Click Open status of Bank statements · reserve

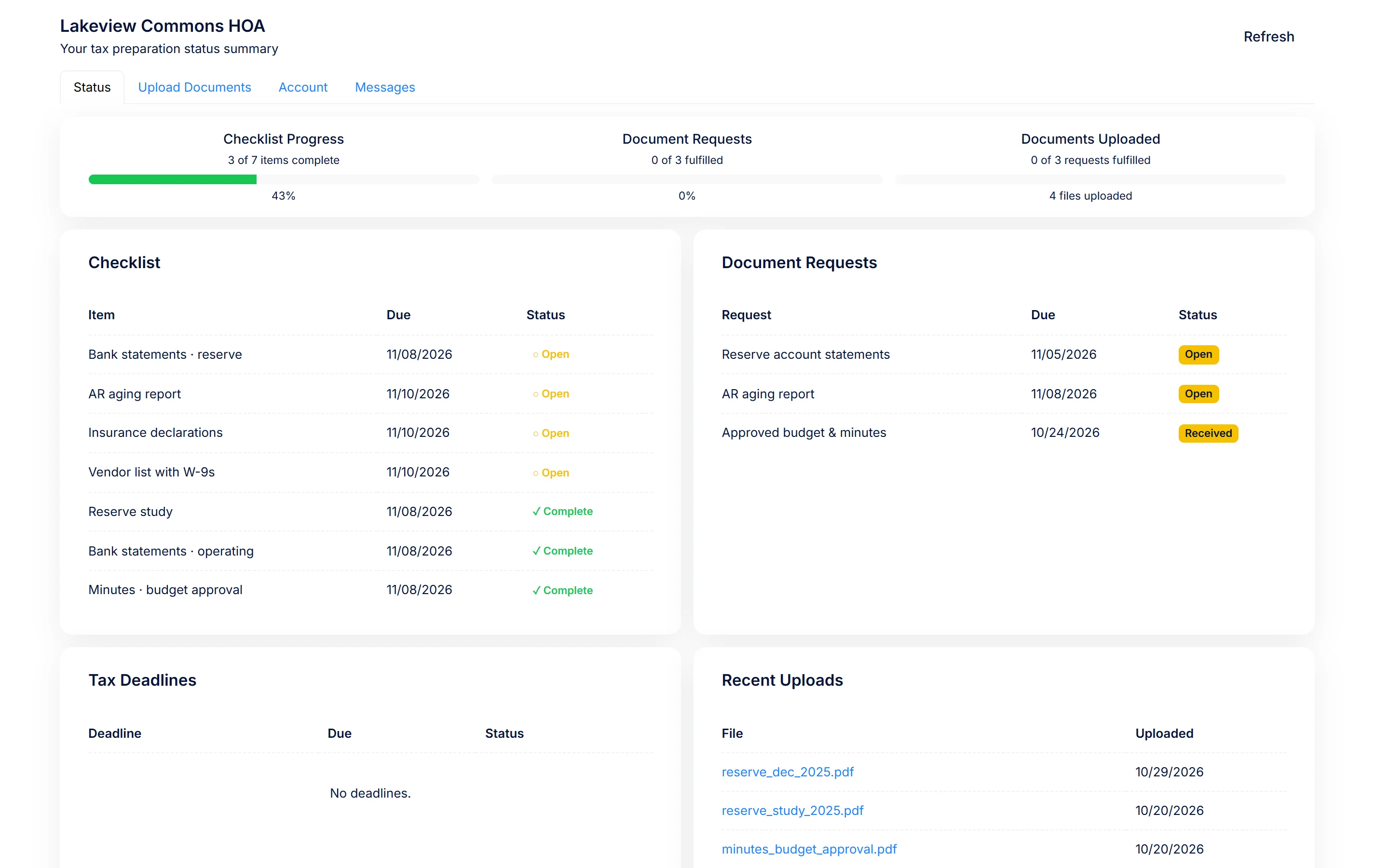pos(550,354)
